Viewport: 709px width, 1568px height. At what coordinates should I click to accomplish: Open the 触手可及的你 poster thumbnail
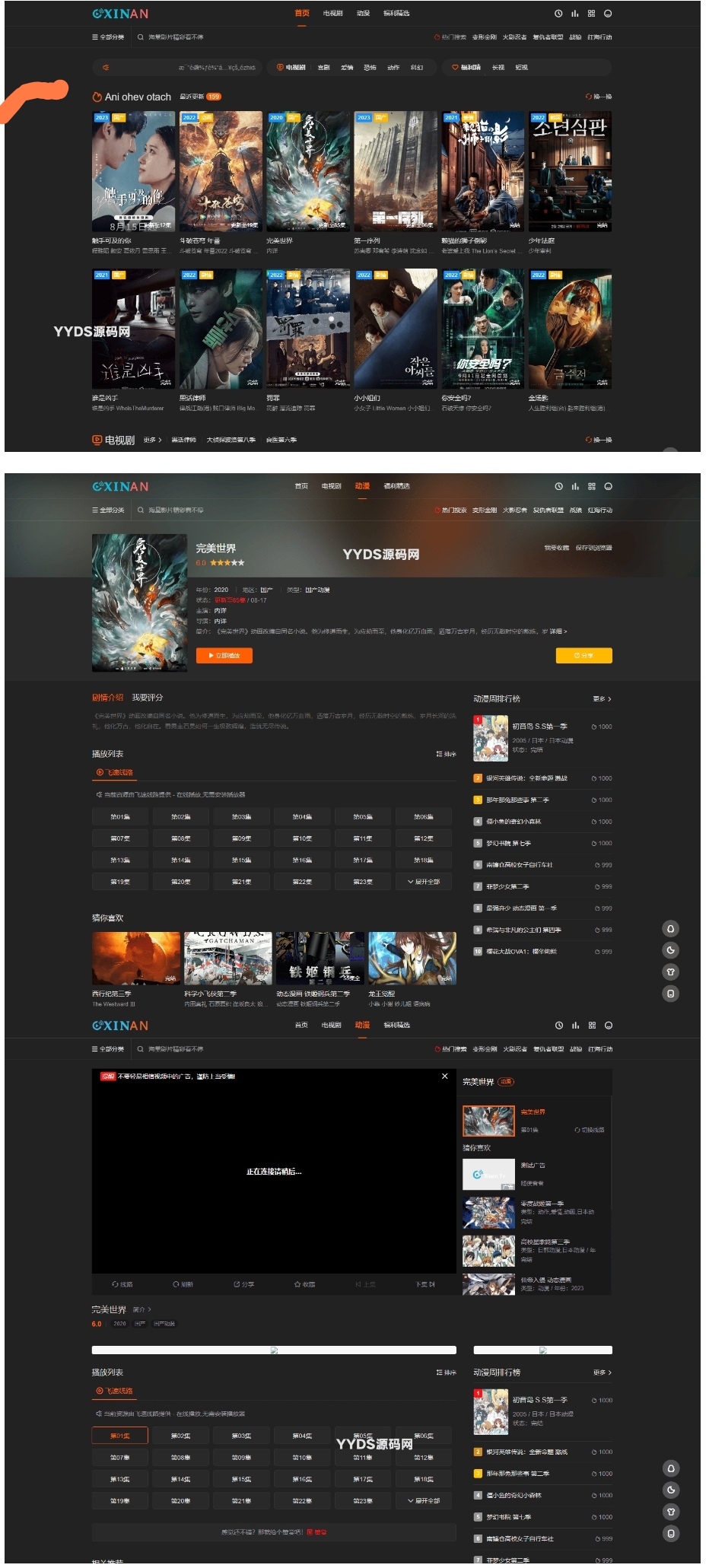[x=133, y=171]
